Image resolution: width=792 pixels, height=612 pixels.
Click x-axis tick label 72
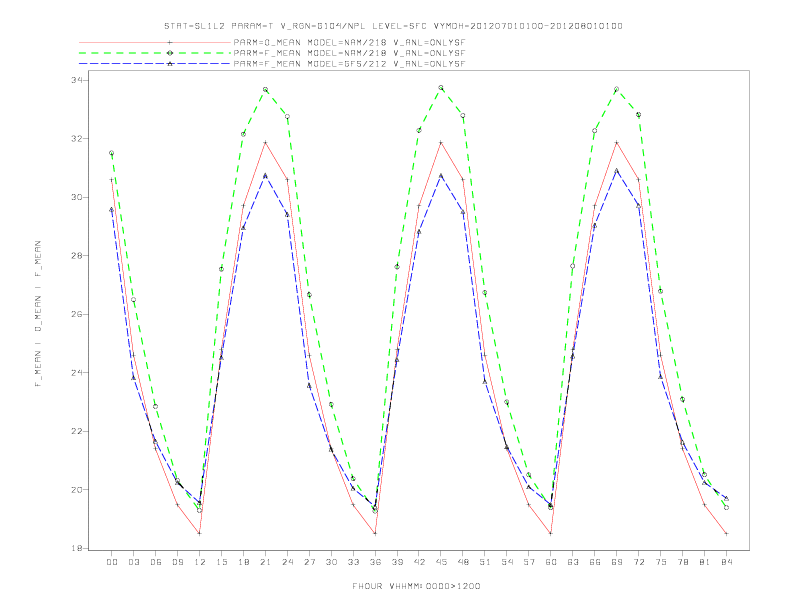pyautogui.click(x=638, y=562)
